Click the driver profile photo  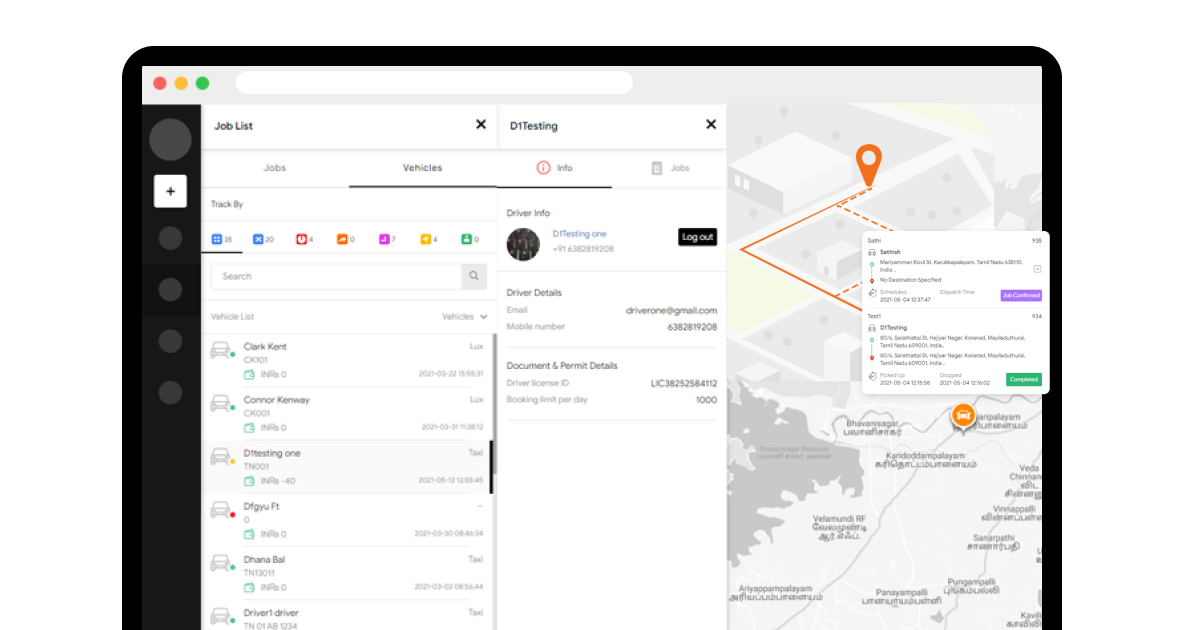[523, 245]
